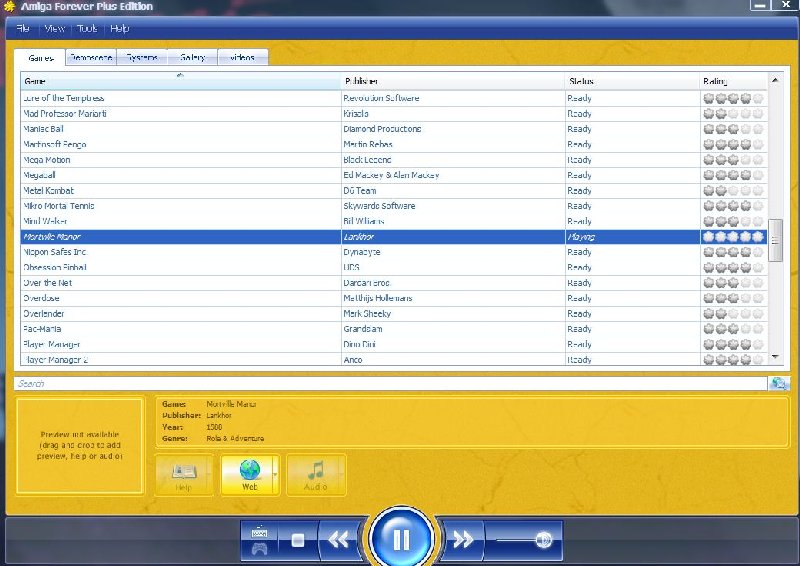The image size is (800, 566).
Task: Select Player Manager 2 row
Action: [x=393, y=359]
